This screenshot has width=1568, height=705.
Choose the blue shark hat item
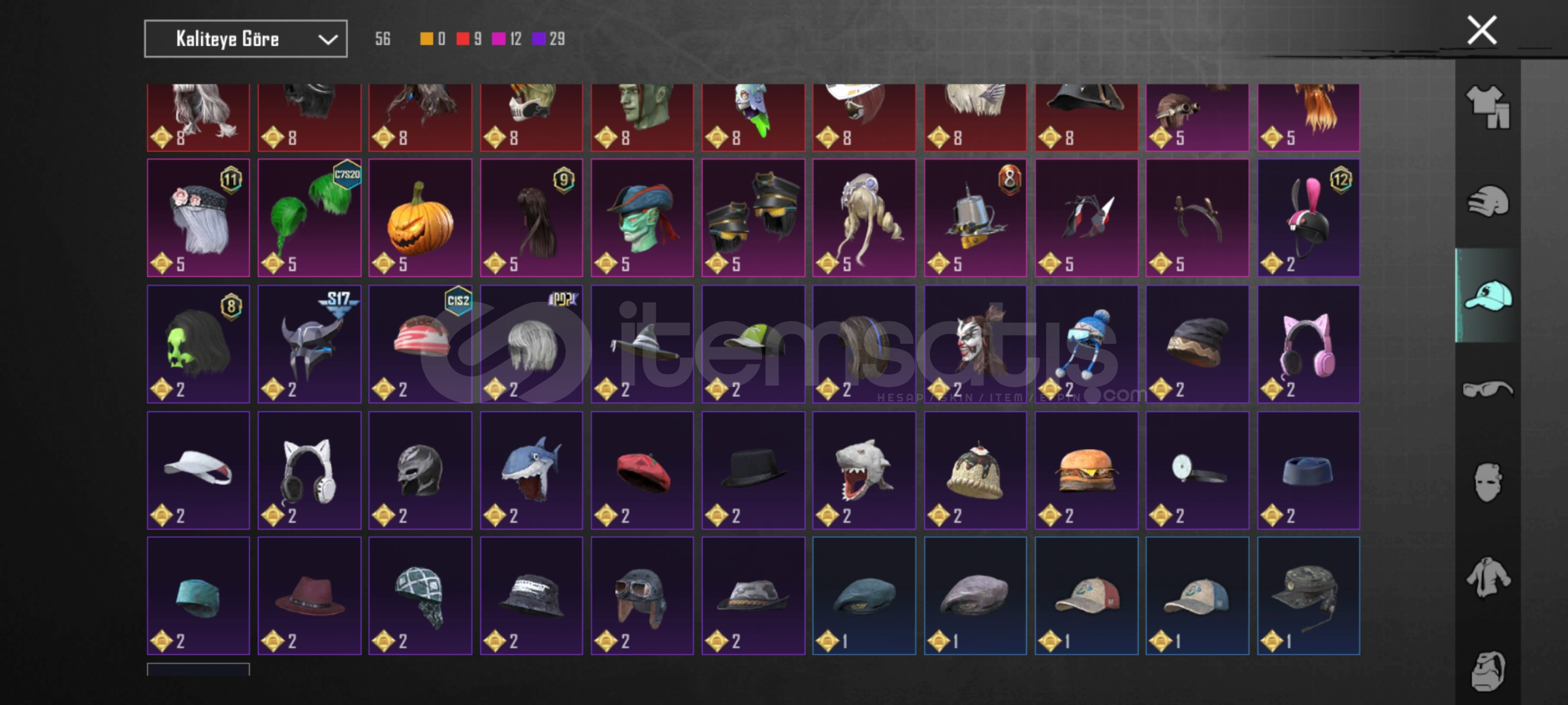click(x=531, y=470)
